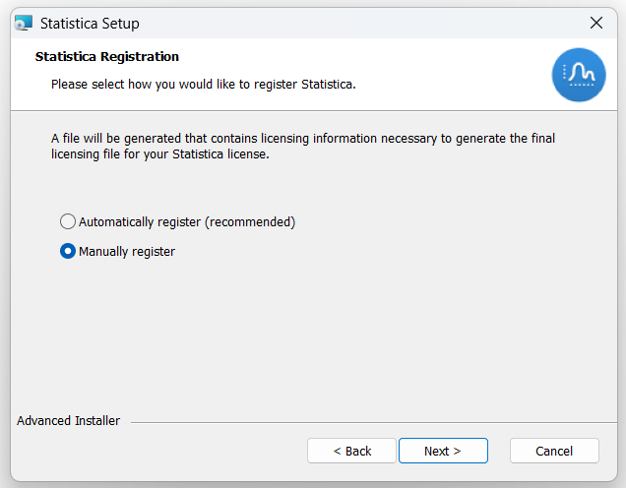Click the horizontal separator line beside Advanced Installer

[x=374, y=422]
